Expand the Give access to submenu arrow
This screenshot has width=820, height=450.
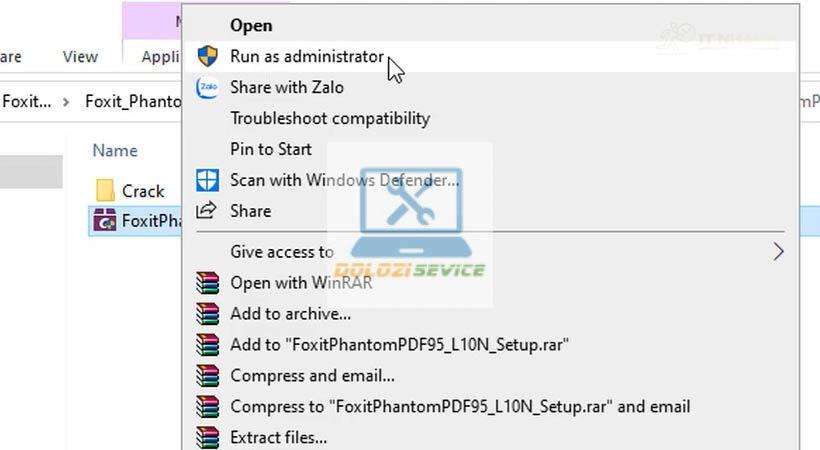pyautogui.click(x=778, y=252)
